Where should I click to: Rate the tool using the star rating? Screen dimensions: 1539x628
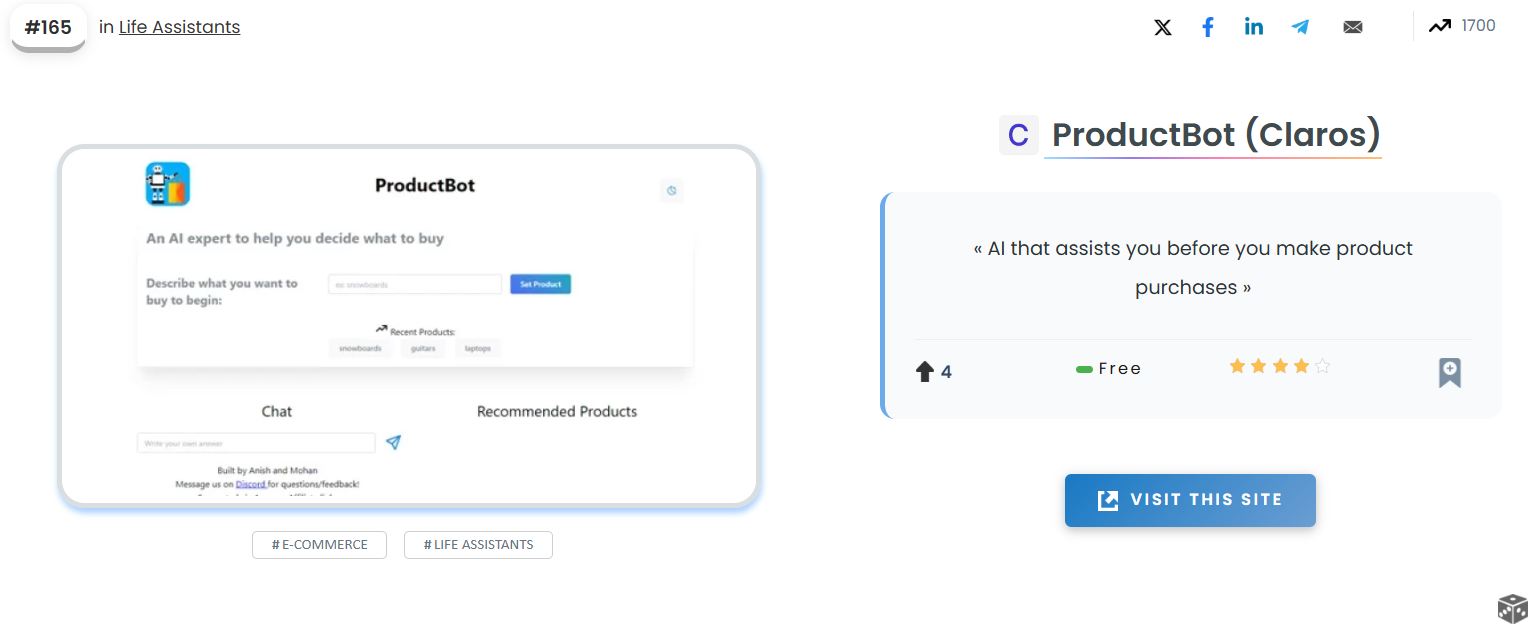pos(1279,367)
